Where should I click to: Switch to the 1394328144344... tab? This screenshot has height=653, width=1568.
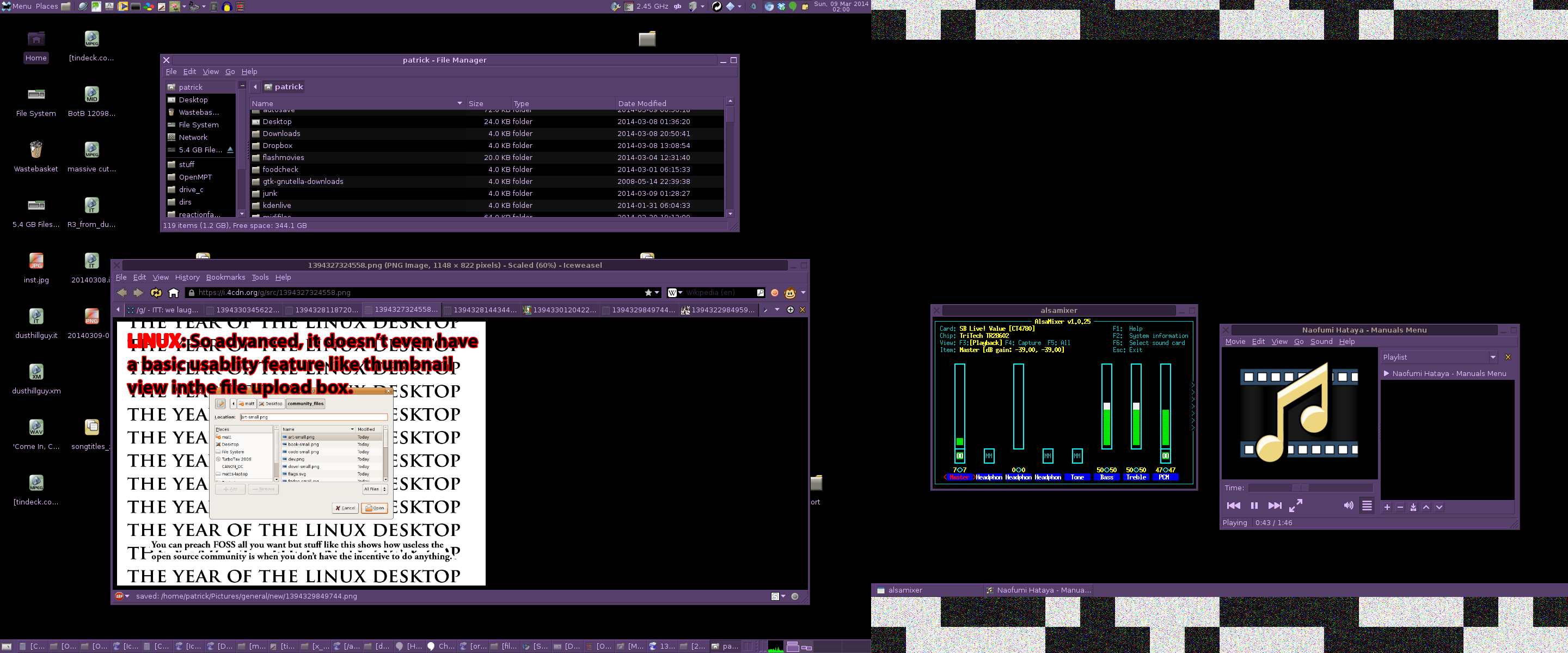coord(480,310)
